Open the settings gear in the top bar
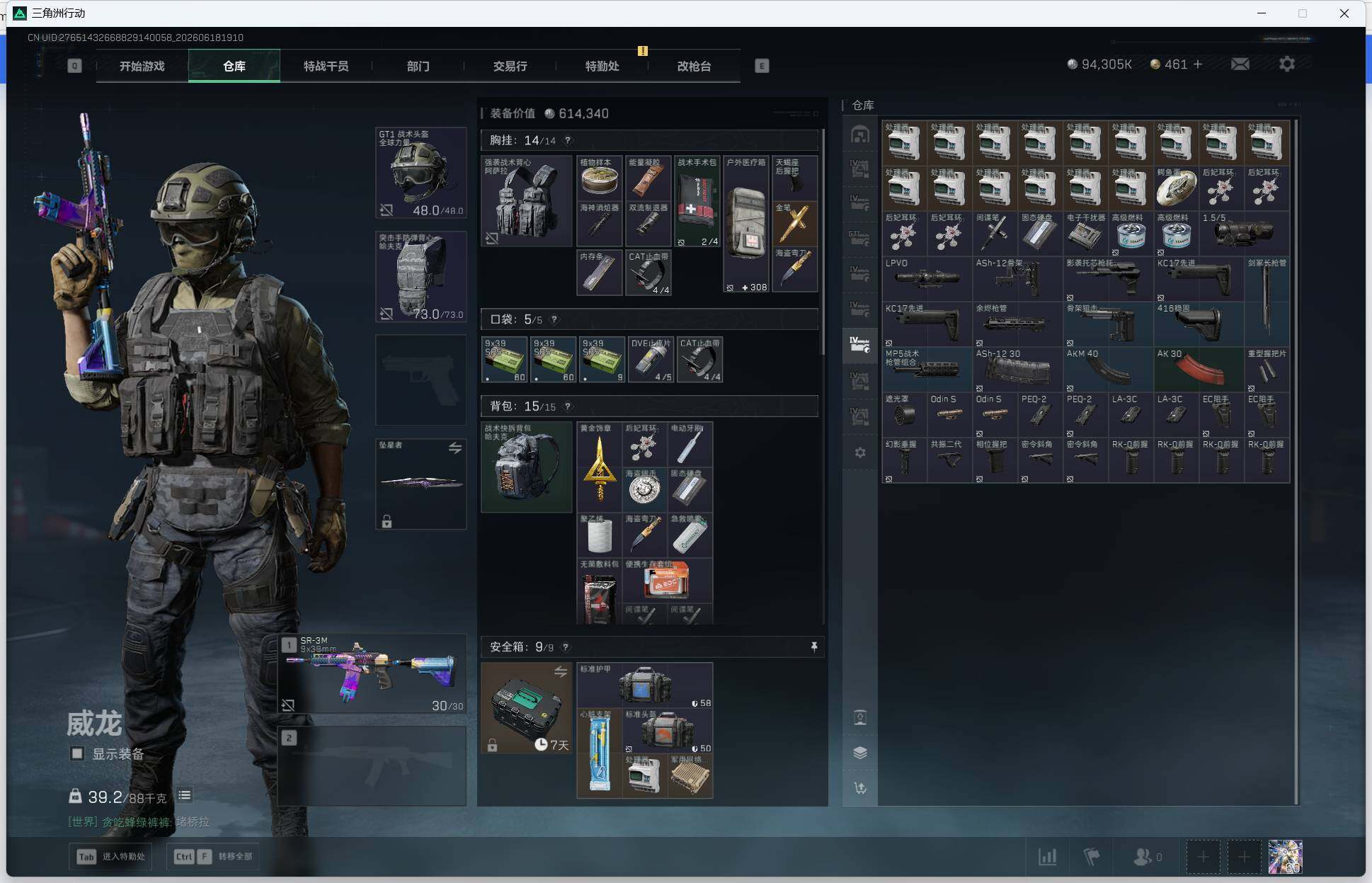Screen dimensions: 1372x883 tap(1287, 64)
